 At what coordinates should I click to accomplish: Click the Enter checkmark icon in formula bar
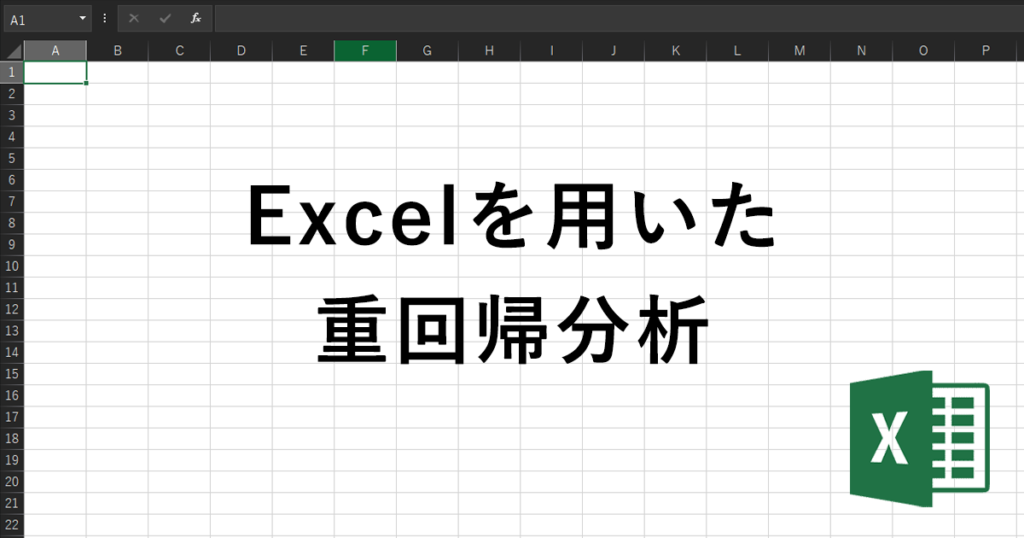click(x=165, y=19)
